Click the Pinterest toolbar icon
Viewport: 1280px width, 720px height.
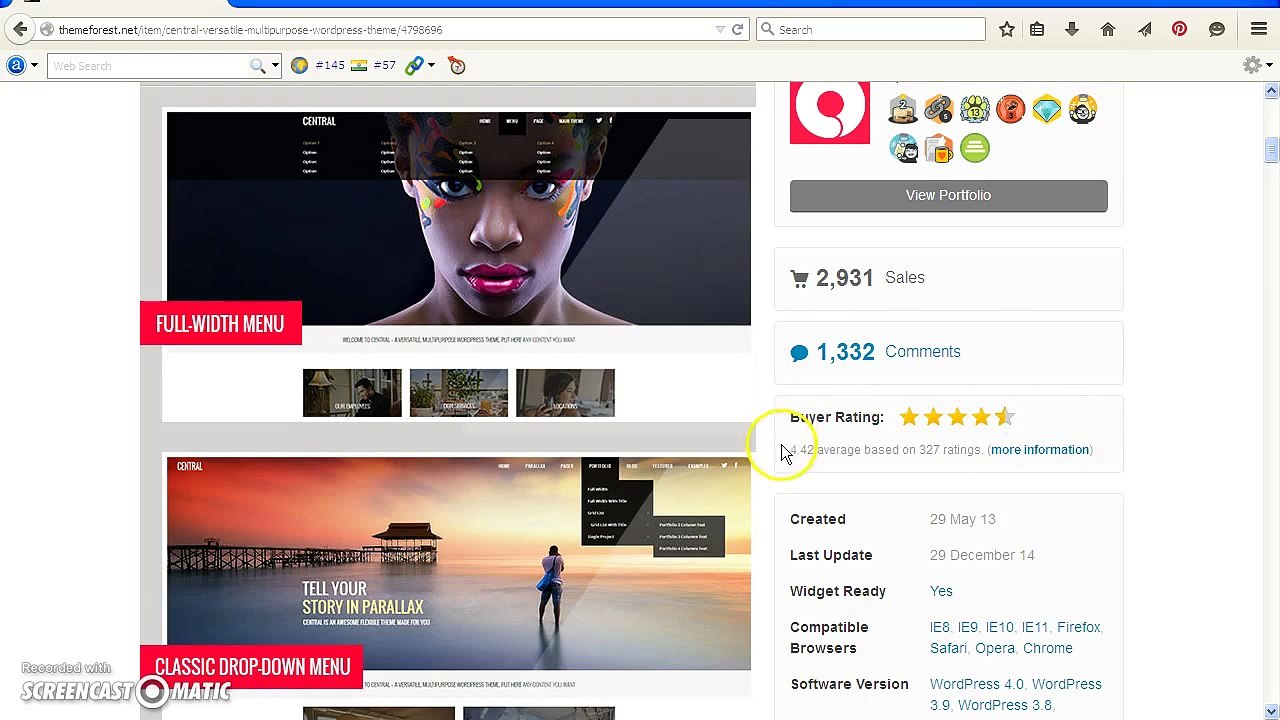1180,30
